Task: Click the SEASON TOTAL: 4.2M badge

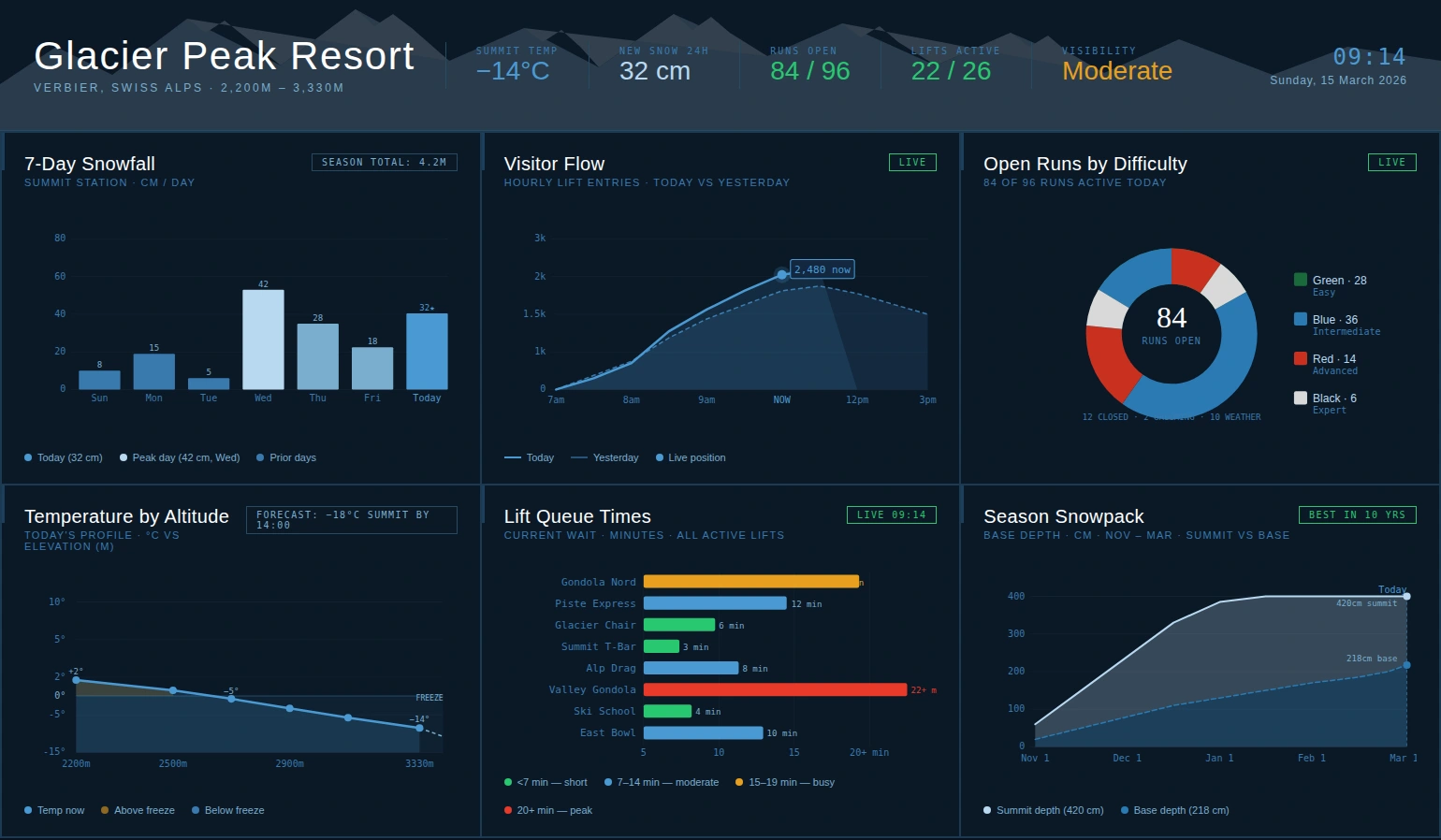Action: (x=384, y=162)
